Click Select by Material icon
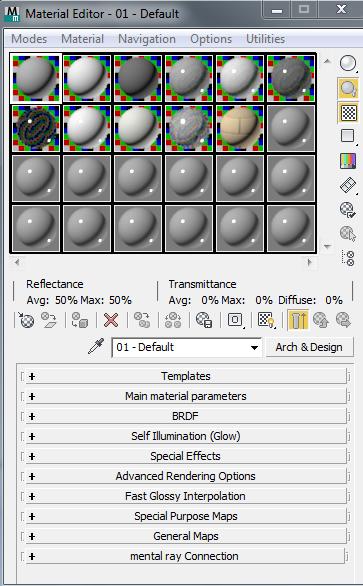 tap(348, 234)
